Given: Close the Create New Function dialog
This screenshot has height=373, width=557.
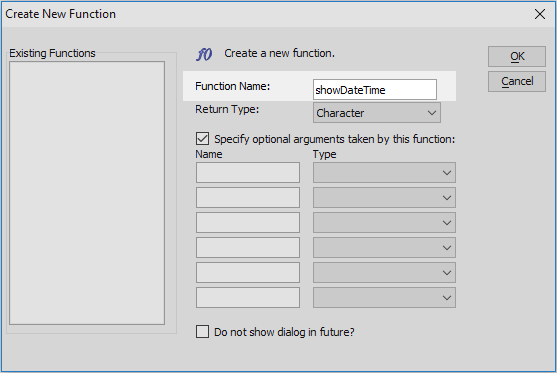Looking at the screenshot, I should [540, 14].
